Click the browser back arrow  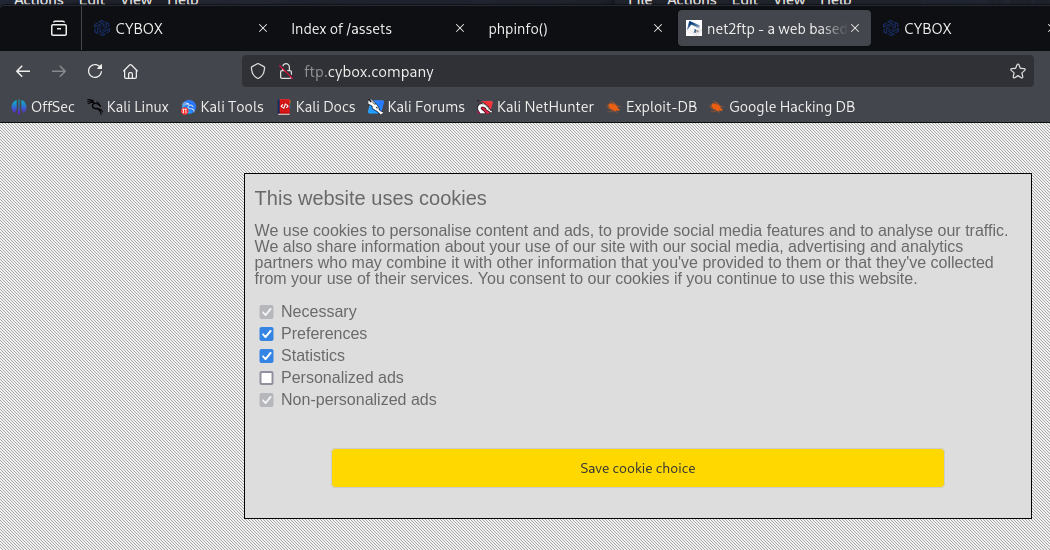(23, 71)
